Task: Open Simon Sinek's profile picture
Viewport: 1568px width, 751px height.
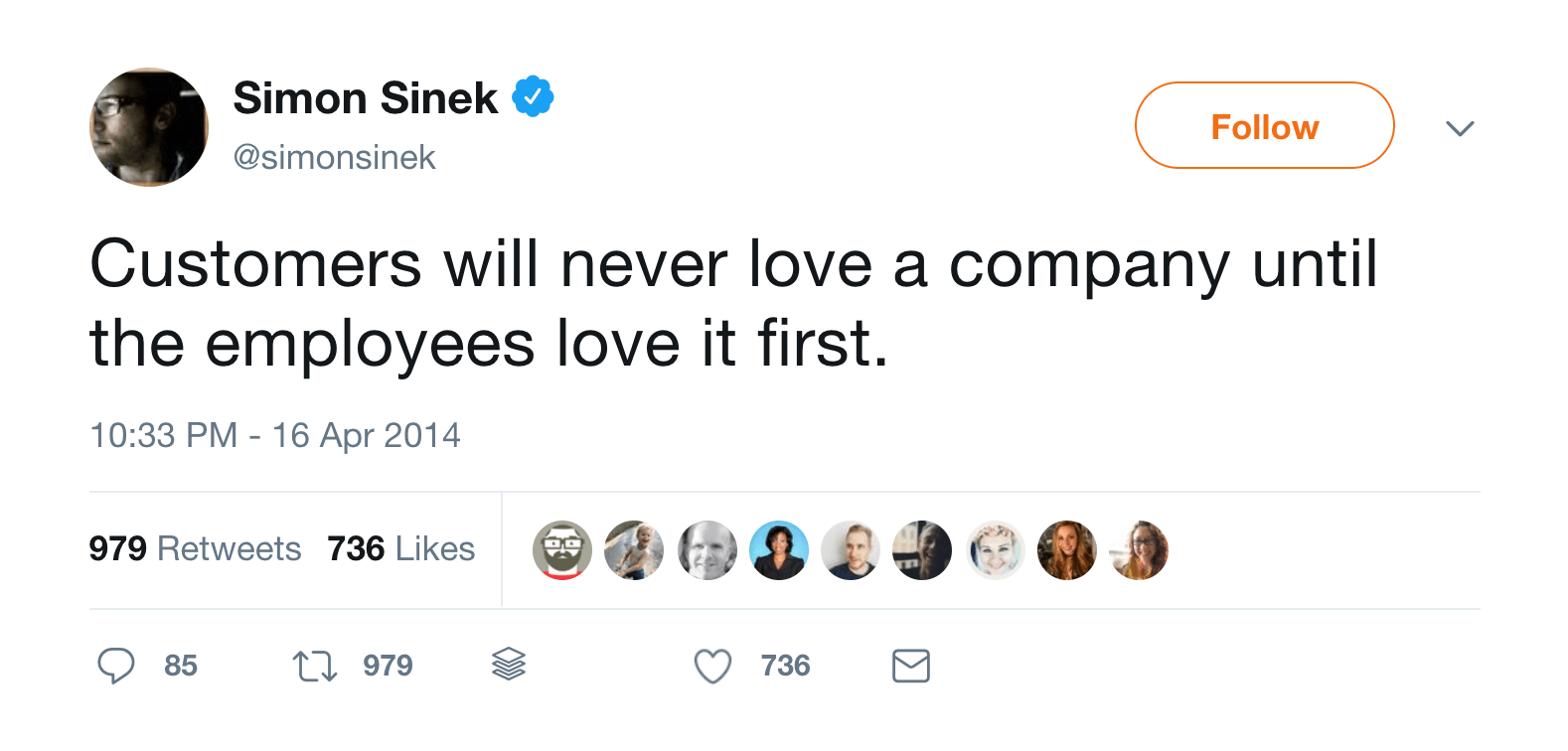Action: point(149,127)
